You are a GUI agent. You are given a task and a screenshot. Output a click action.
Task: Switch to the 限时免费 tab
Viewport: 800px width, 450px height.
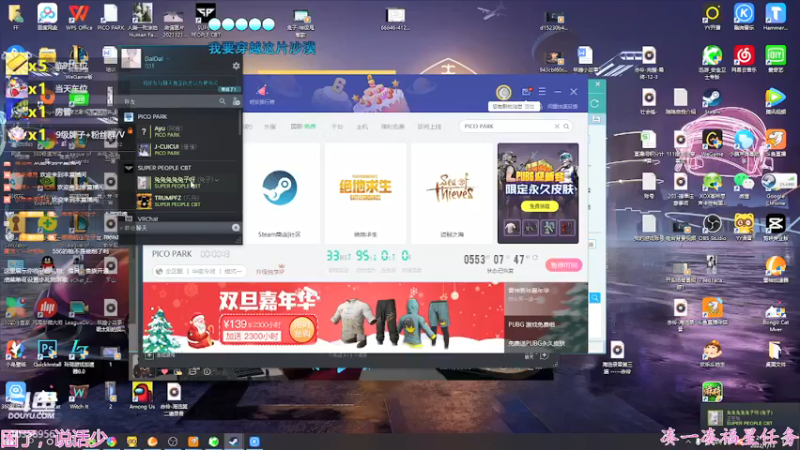(392, 127)
